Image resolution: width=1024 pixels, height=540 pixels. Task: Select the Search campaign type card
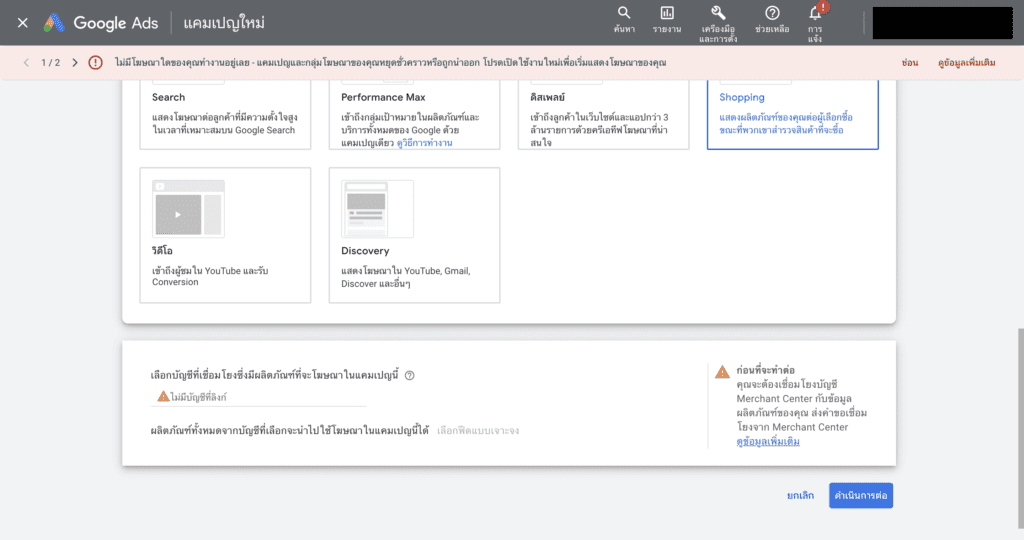pyautogui.click(x=225, y=114)
